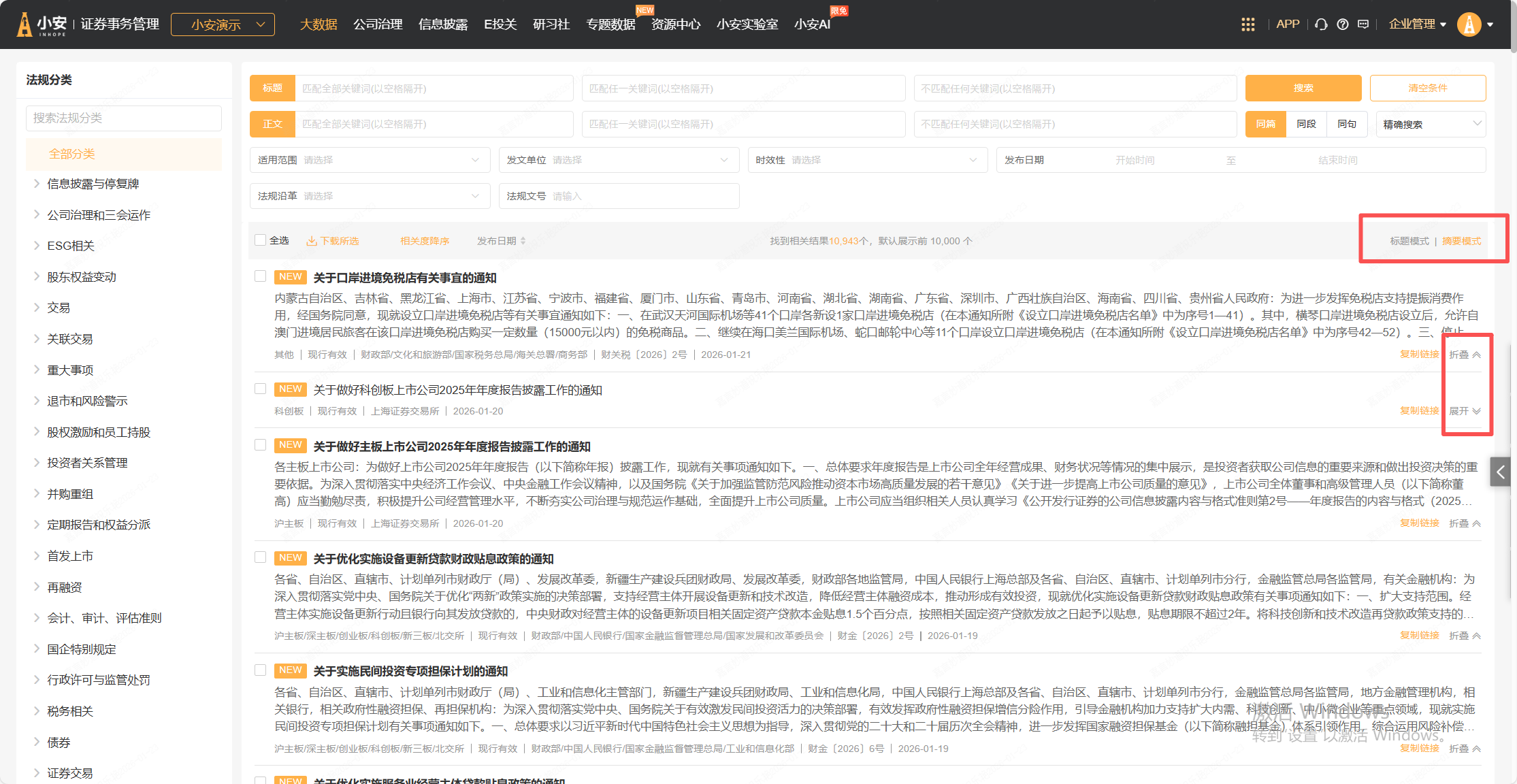
Task: Click the orange user avatar icon
Action: [x=1469, y=24]
